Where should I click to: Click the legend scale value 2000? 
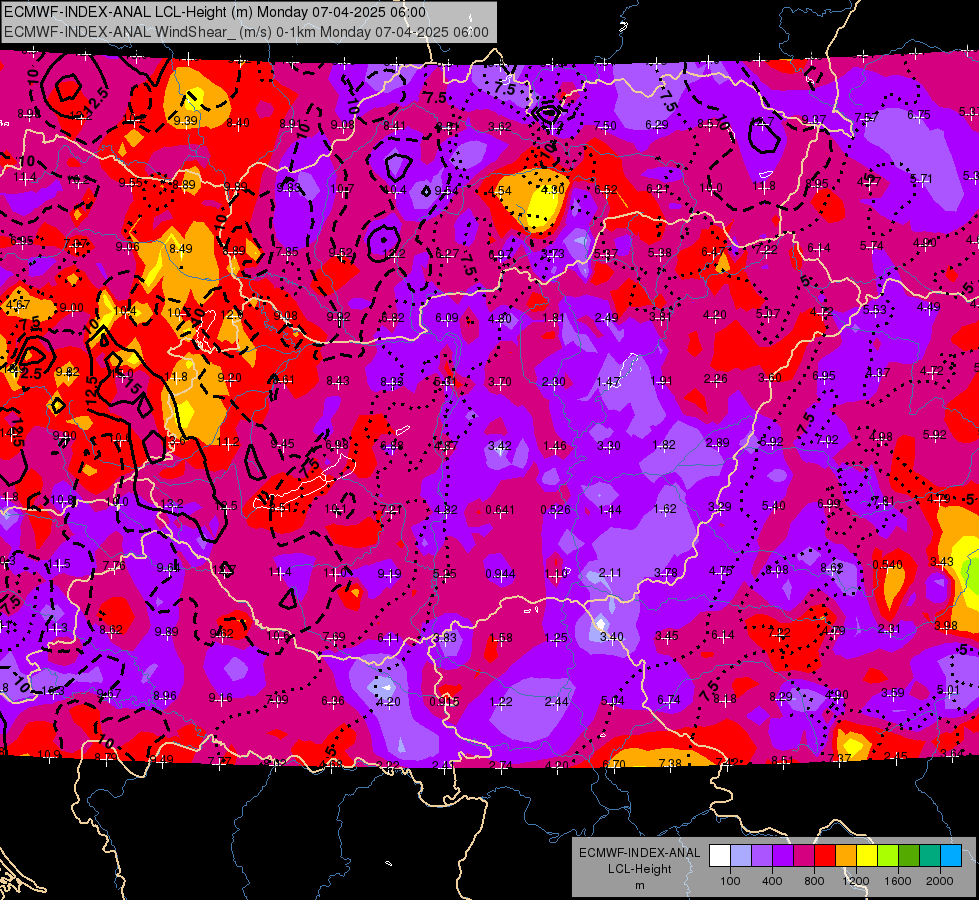[x=940, y=881]
